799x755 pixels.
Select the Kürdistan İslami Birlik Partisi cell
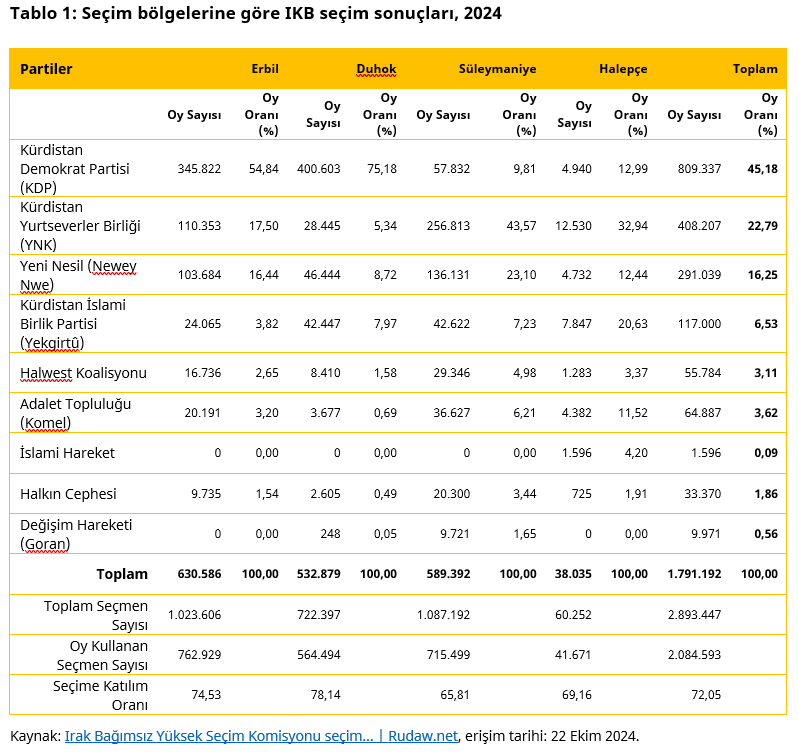click(73, 323)
